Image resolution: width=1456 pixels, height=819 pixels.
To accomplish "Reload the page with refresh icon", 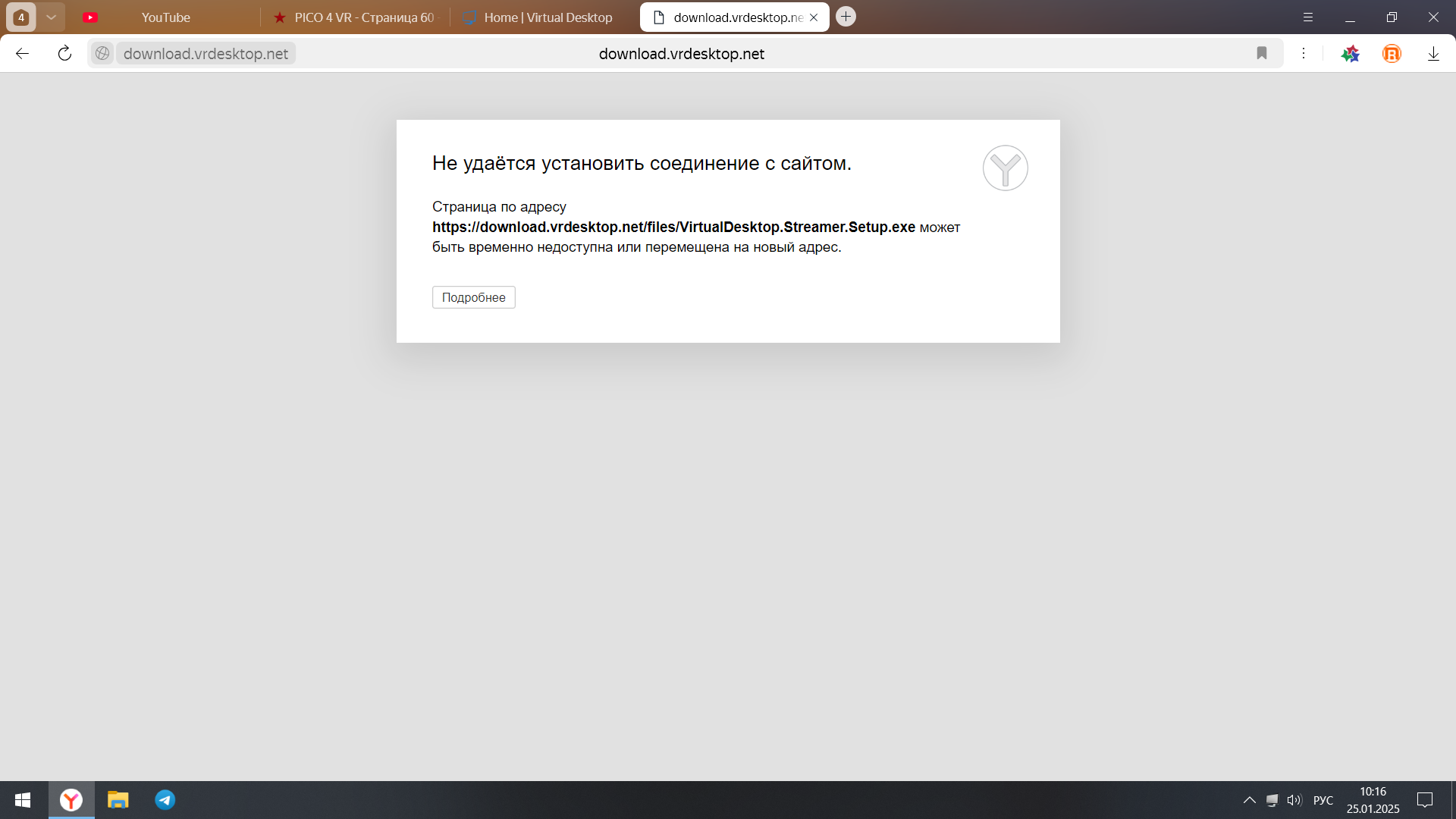I will 64,54.
